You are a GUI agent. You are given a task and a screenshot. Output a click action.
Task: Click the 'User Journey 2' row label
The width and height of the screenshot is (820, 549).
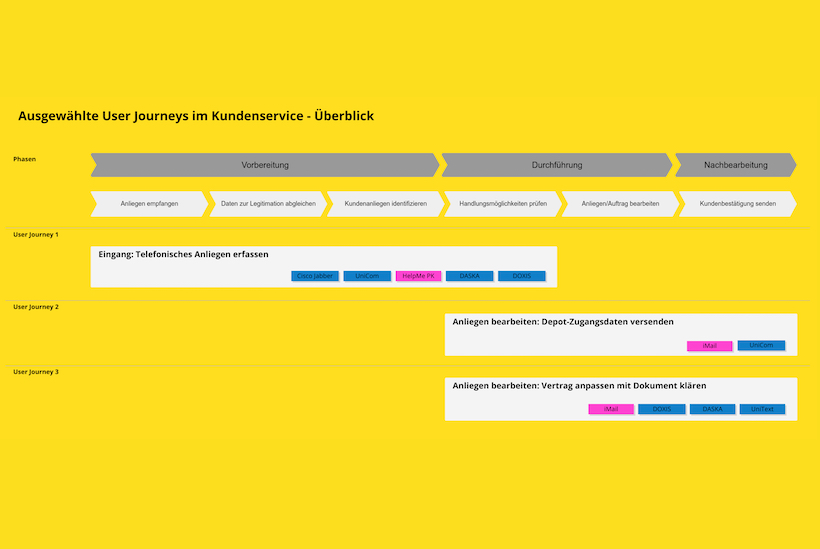click(x=36, y=307)
